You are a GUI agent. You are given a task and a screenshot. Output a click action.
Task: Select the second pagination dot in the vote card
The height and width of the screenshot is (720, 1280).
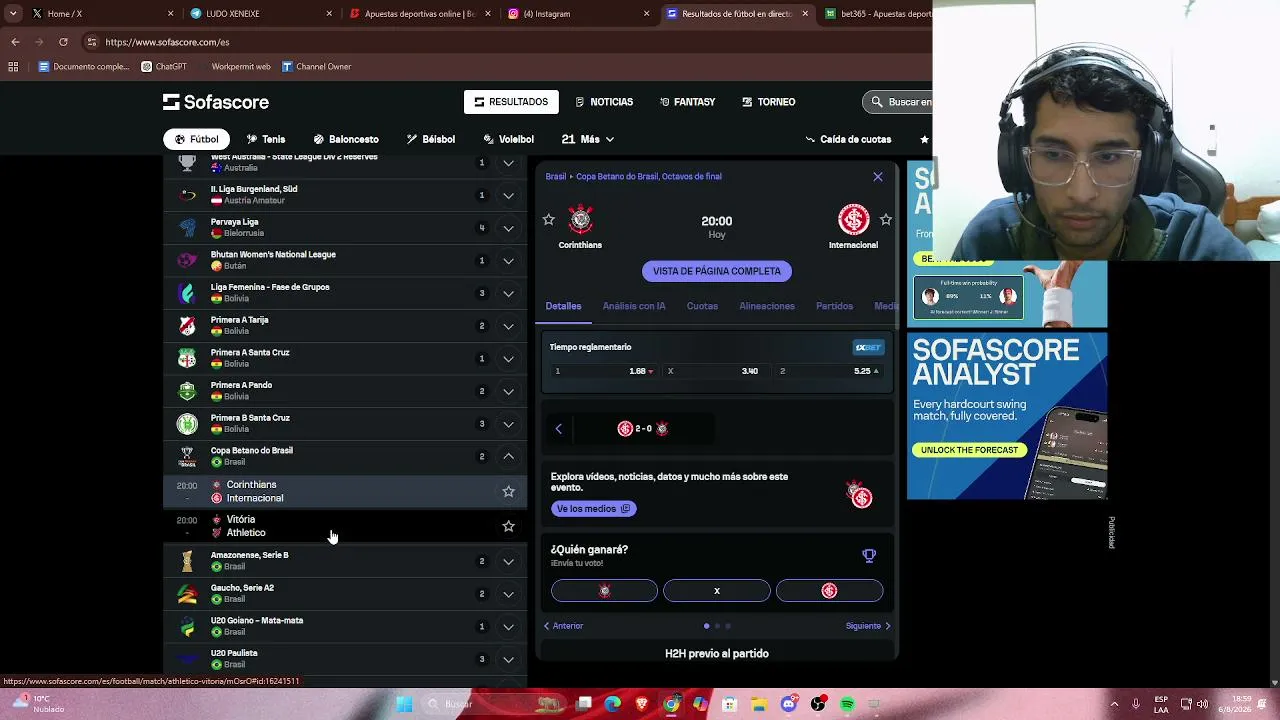point(717,626)
